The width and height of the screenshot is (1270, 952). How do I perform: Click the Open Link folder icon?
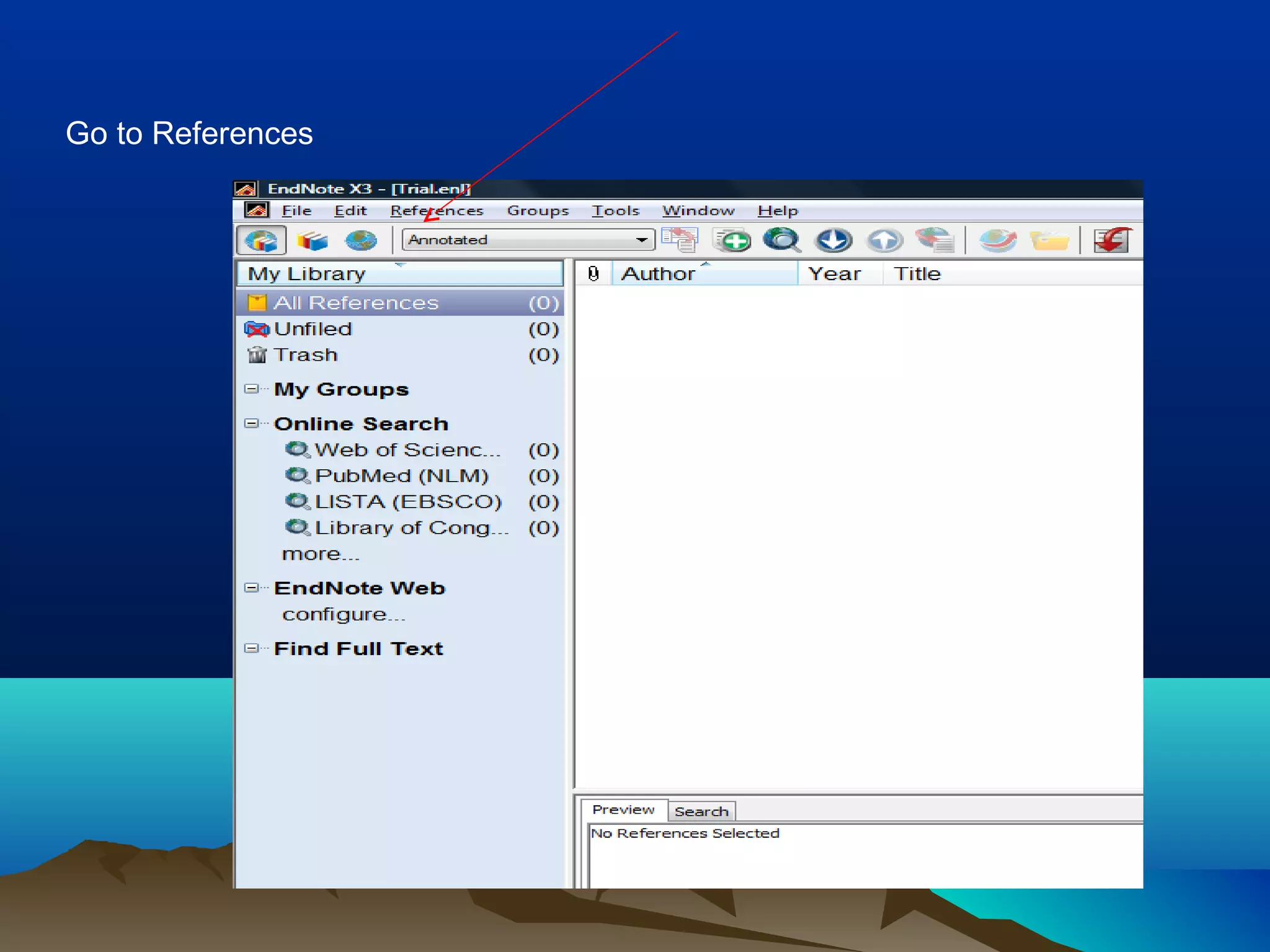[1049, 240]
